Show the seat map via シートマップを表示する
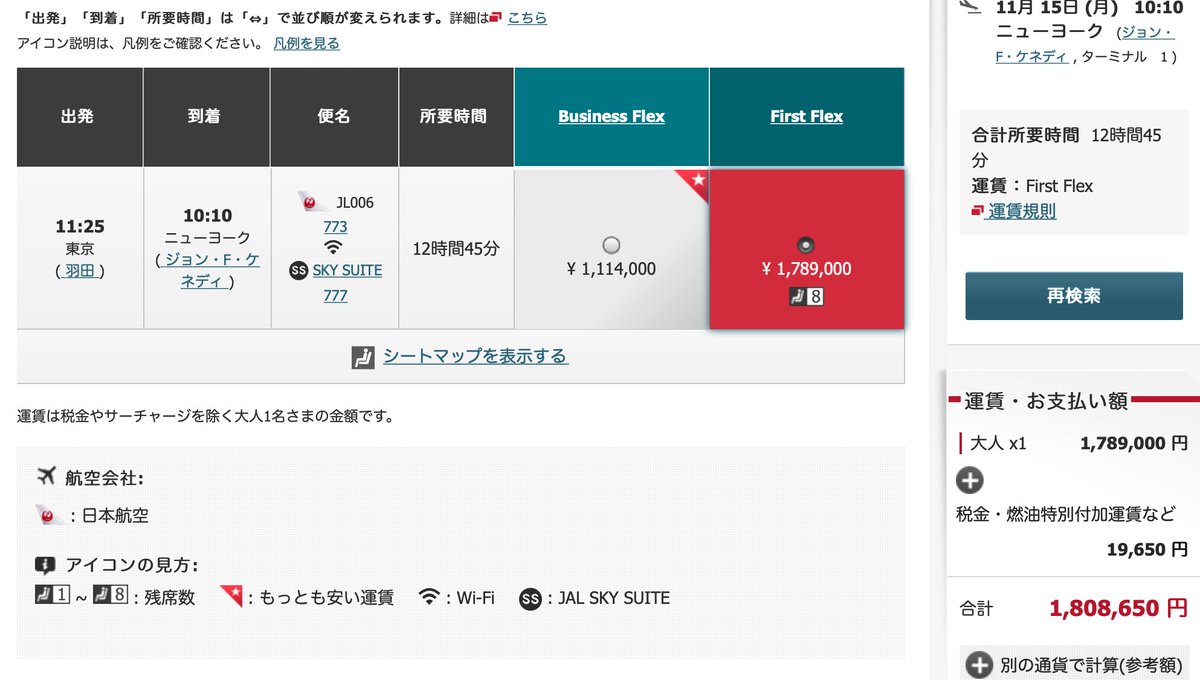This screenshot has height=680, width=1200. [476, 356]
